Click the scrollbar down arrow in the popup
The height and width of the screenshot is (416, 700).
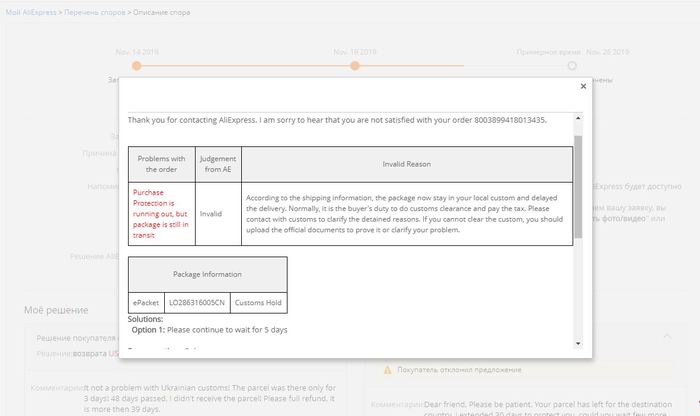(578, 343)
